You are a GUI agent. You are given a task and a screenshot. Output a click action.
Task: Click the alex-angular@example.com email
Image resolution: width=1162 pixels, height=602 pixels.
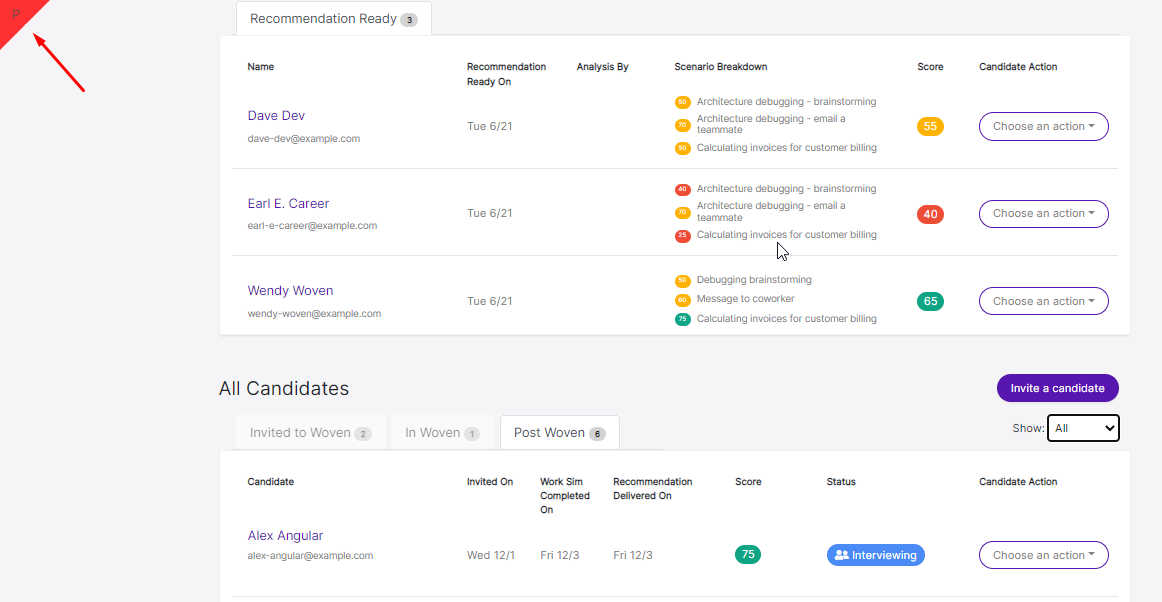coord(310,555)
